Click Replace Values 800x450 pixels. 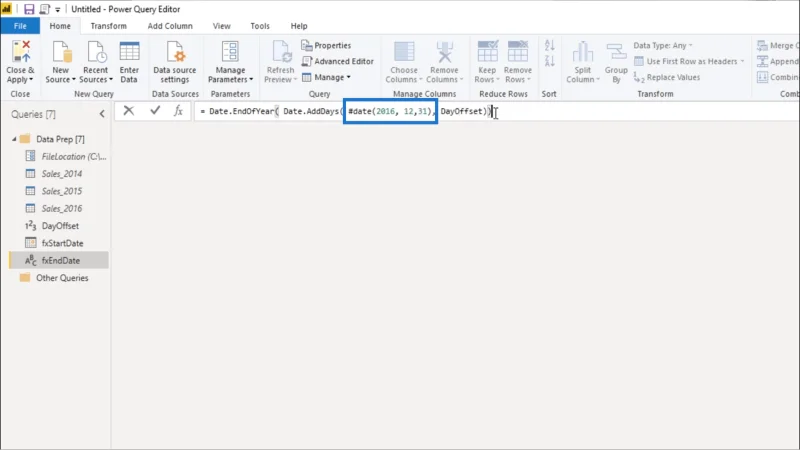click(x=667, y=77)
